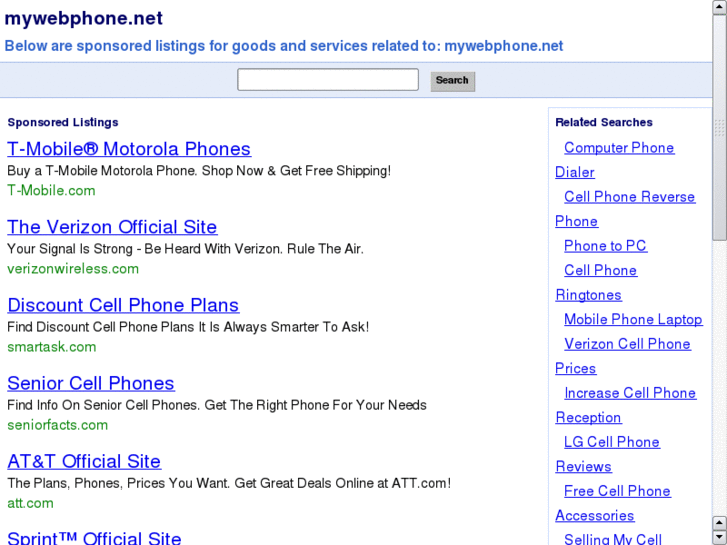Open Increase Cell Phone Reception search
The image size is (727, 545).
[x=630, y=393]
